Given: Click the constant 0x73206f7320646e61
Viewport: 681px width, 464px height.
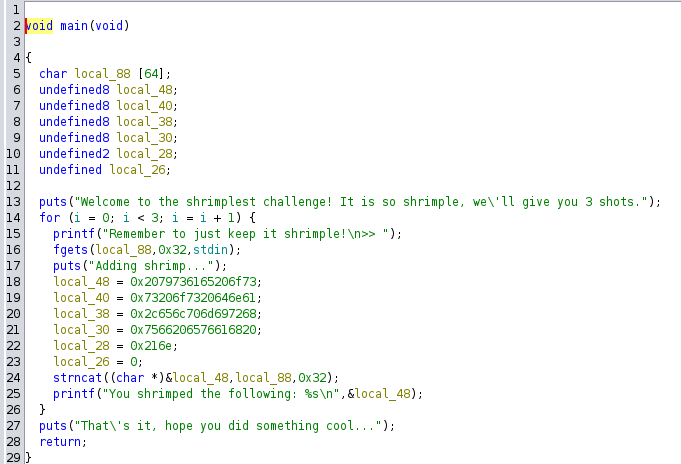Looking at the screenshot, I should (193, 298).
